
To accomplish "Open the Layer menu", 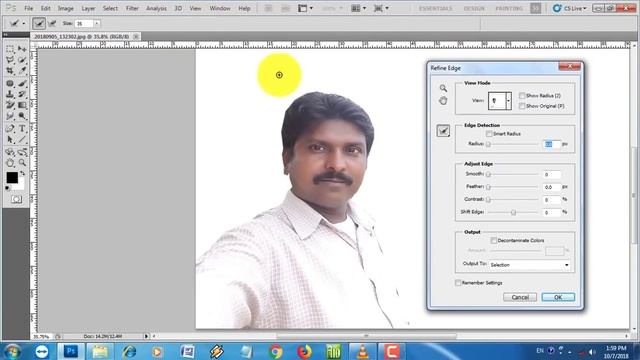I will tap(88, 8).
